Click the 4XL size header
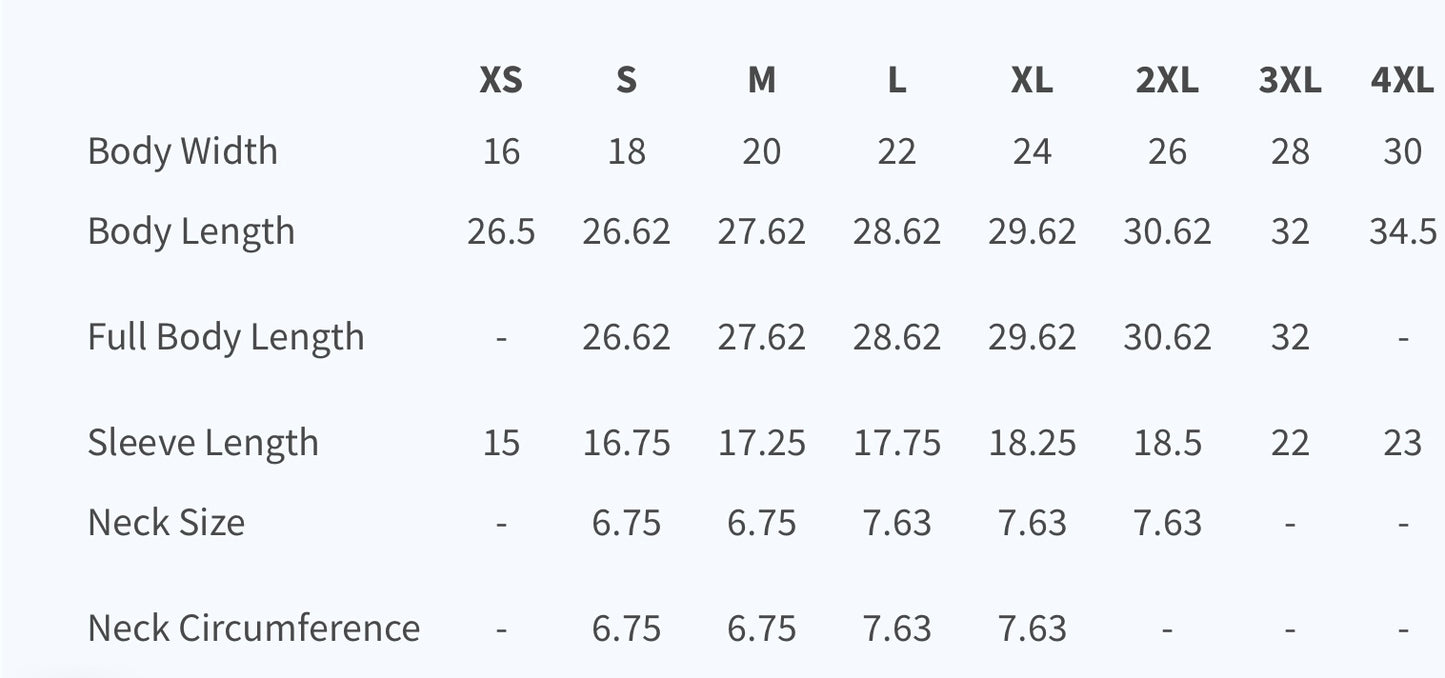The image size is (1445, 678). pos(1402,80)
